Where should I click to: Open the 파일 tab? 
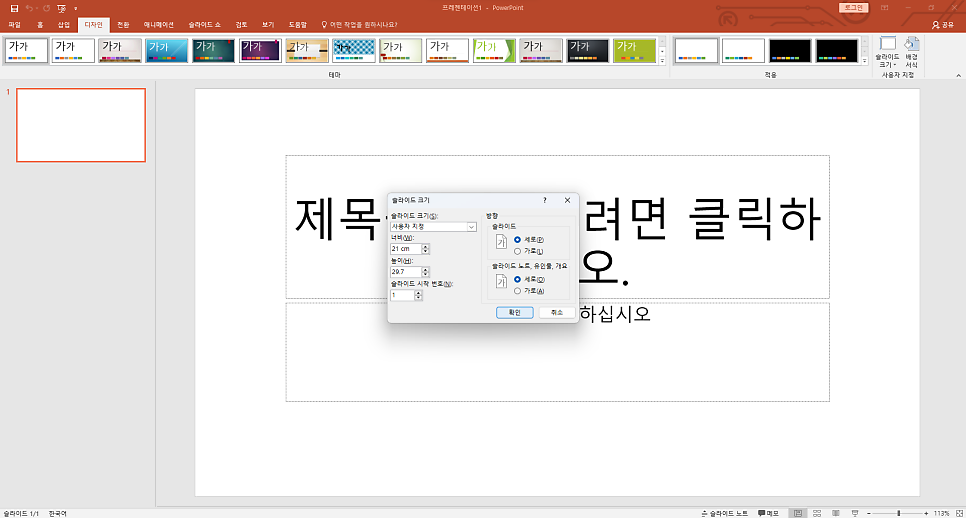pyautogui.click(x=15, y=25)
